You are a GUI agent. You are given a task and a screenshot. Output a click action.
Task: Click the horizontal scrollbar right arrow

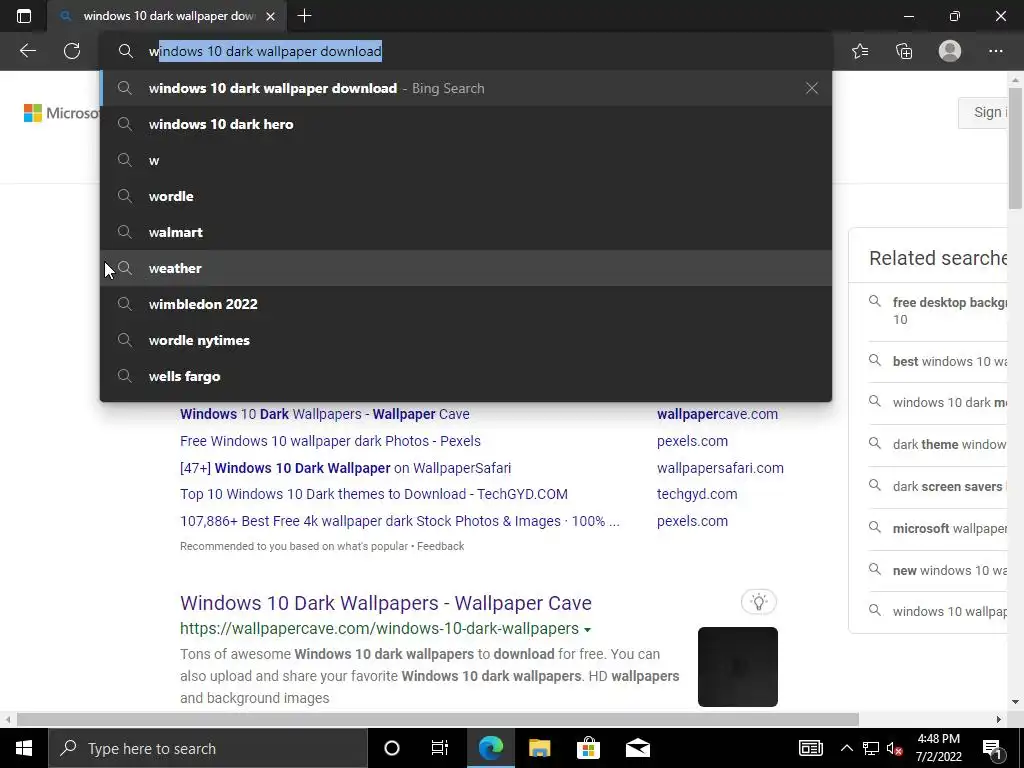pyautogui.click(x=999, y=719)
